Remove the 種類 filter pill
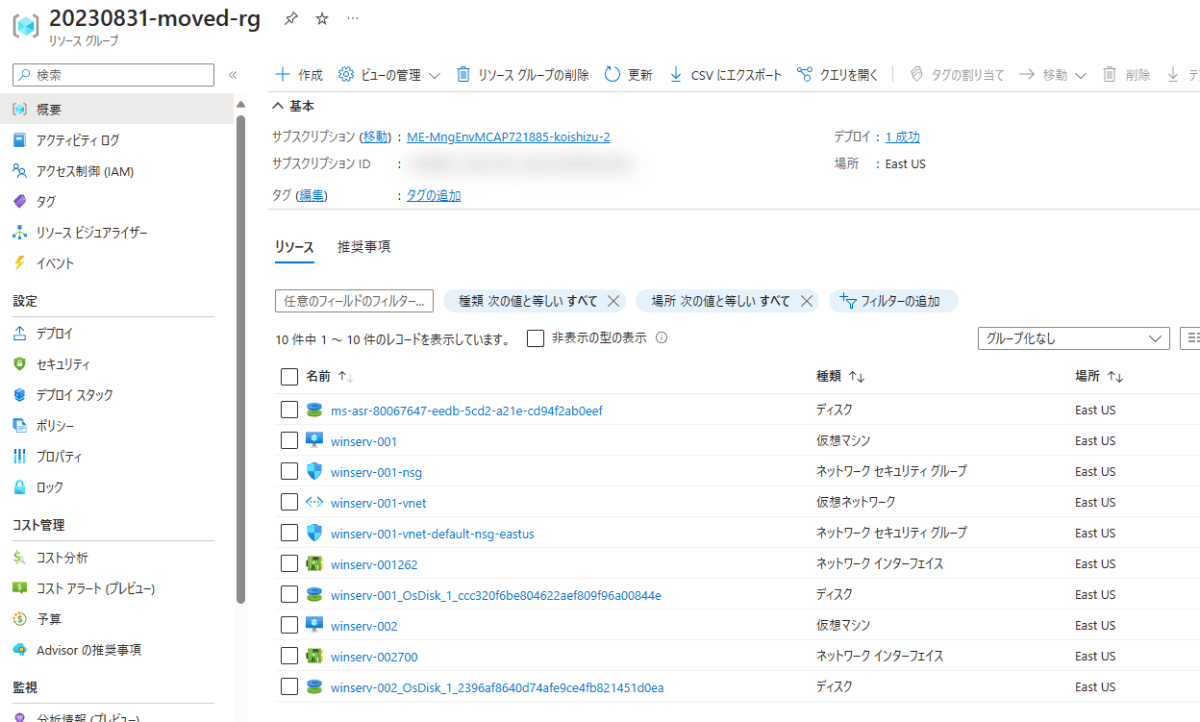The image size is (1200, 722). (614, 301)
